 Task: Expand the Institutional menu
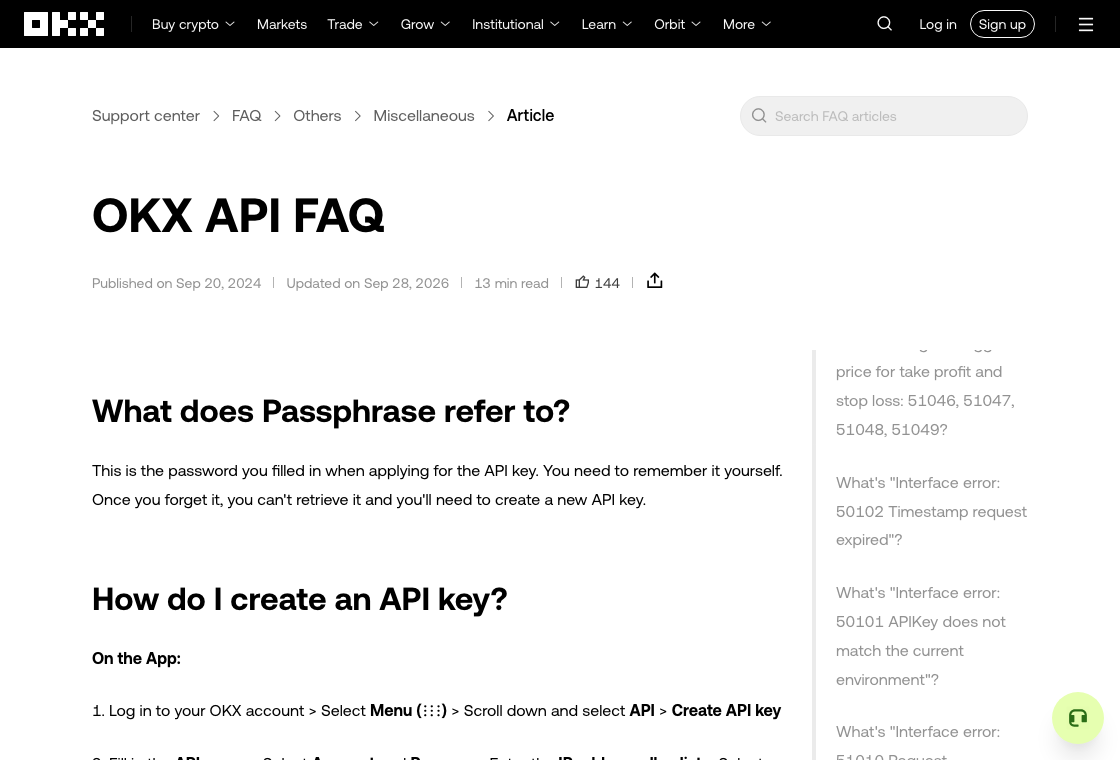pyautogui.click(x=515, y=24)
